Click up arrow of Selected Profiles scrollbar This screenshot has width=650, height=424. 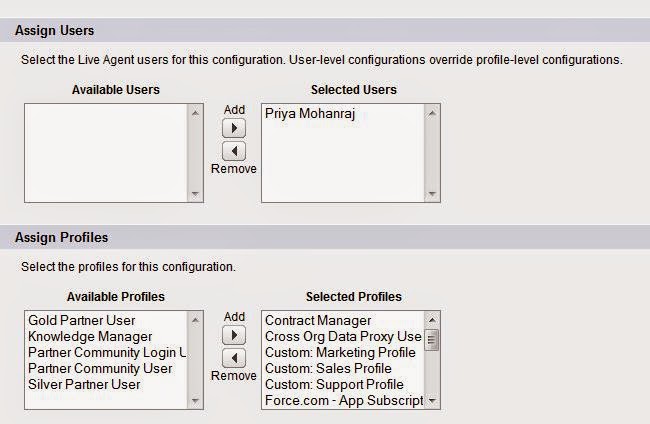[432, 320]
